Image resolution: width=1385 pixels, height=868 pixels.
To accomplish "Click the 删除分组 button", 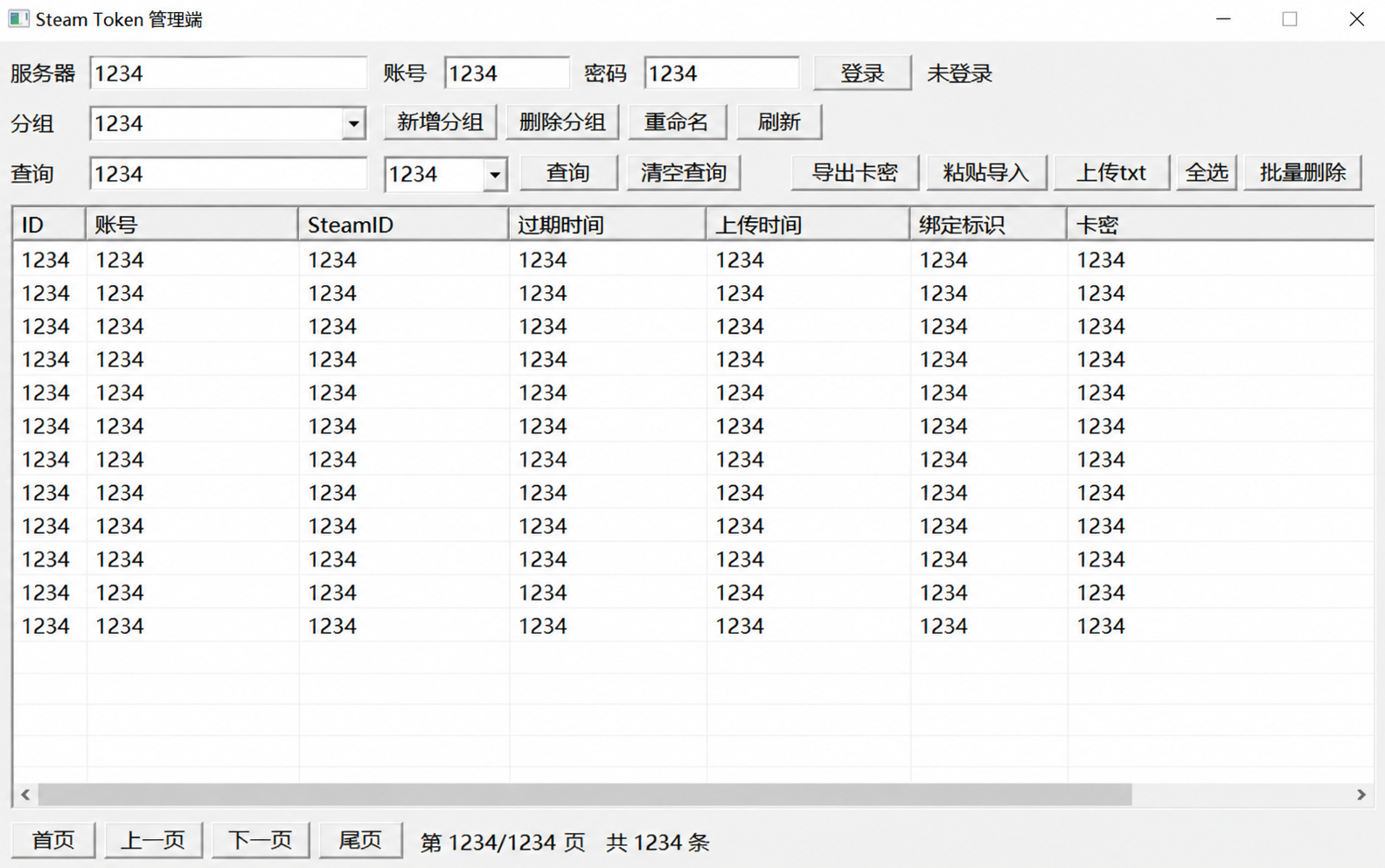I will [562, 122].
